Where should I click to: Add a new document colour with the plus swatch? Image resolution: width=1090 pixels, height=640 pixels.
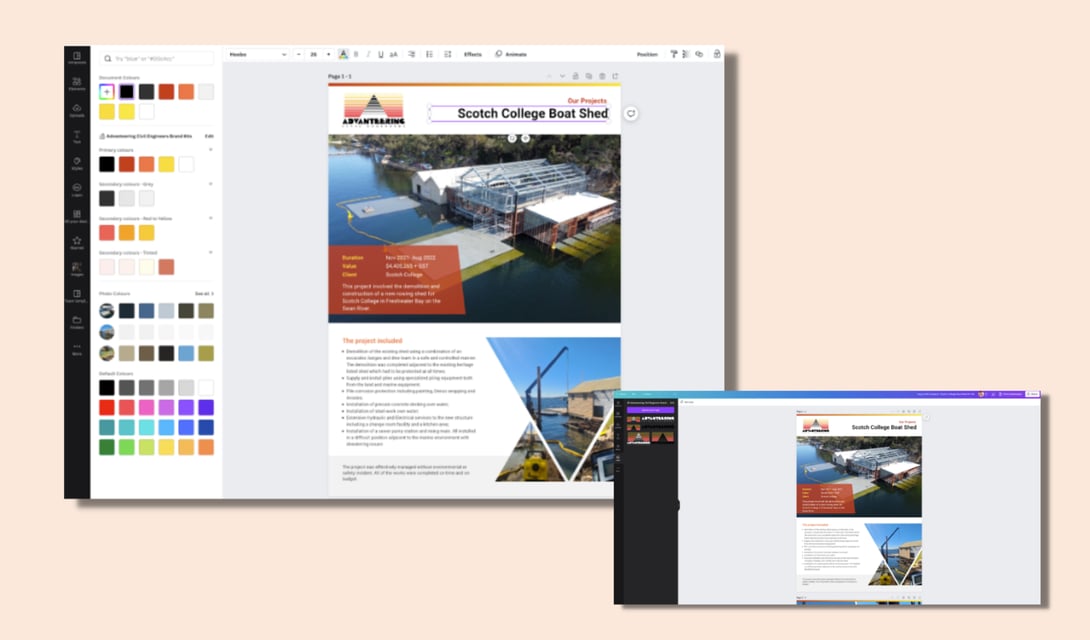[106, 92]
